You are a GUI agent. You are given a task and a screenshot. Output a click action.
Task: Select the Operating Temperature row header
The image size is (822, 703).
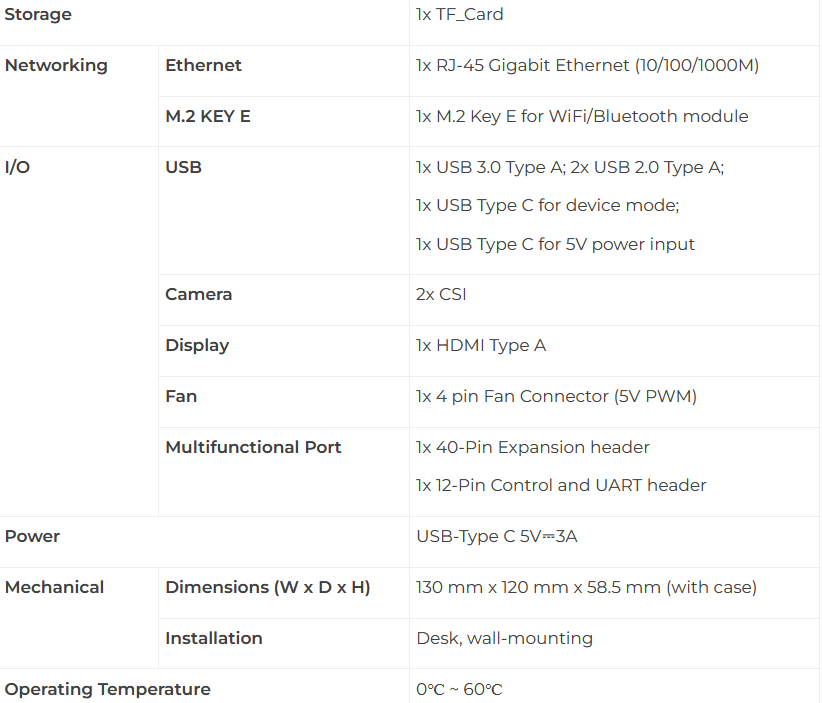pyautogui.click(x=107, y=688)
